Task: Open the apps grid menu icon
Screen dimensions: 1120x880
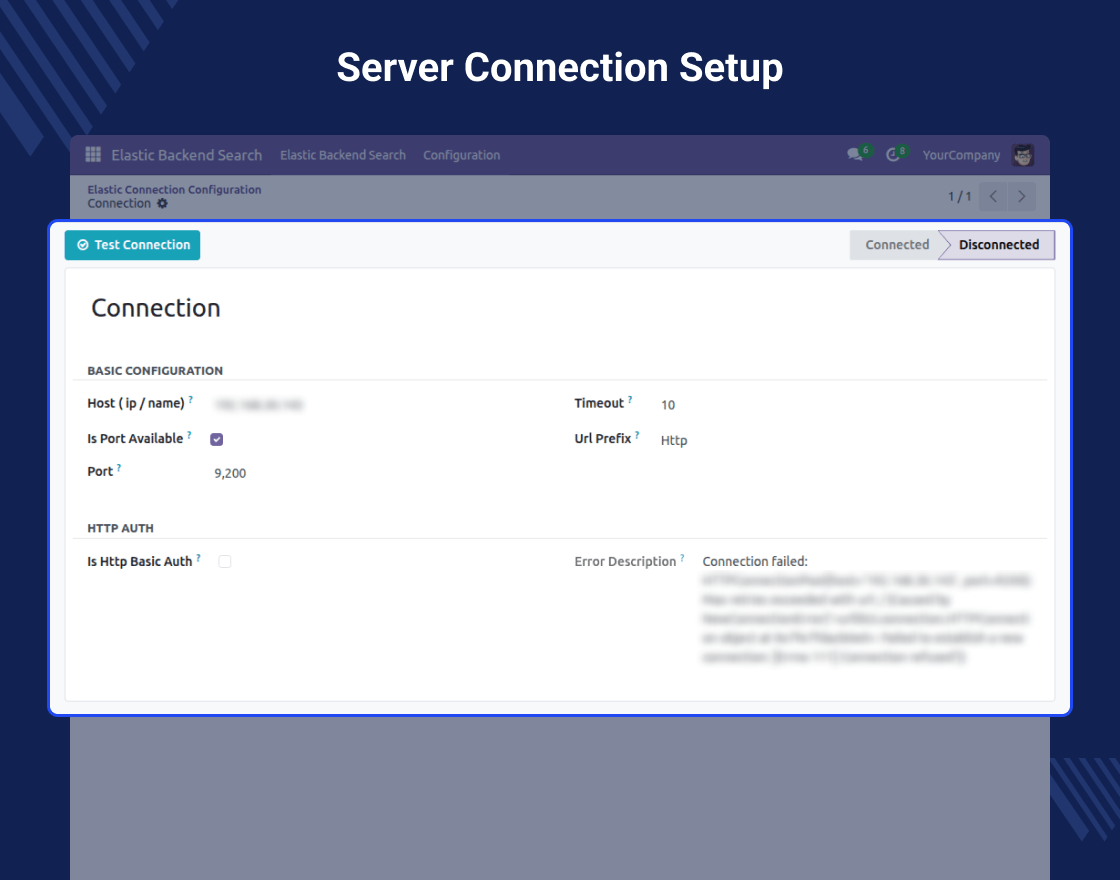Action: coord(93,155)
